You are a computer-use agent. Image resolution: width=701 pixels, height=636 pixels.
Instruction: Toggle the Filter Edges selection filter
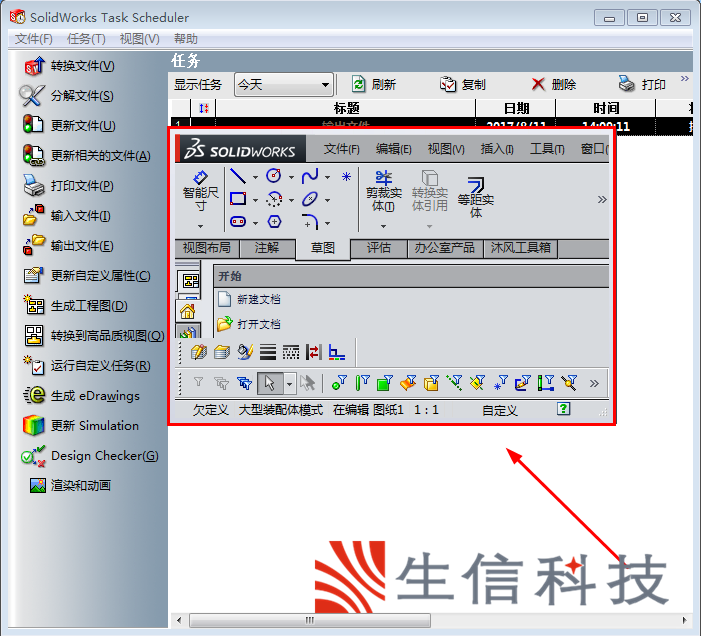tap(362, 383)
